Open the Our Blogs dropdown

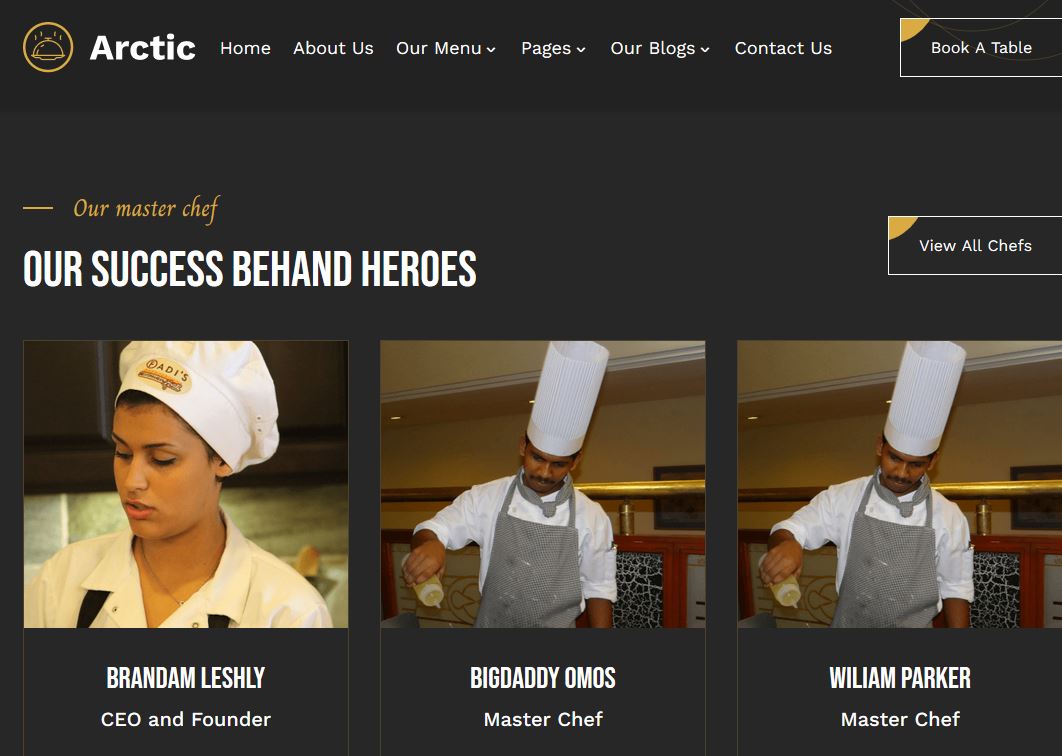pyautogui.click(x=660, y=48)
